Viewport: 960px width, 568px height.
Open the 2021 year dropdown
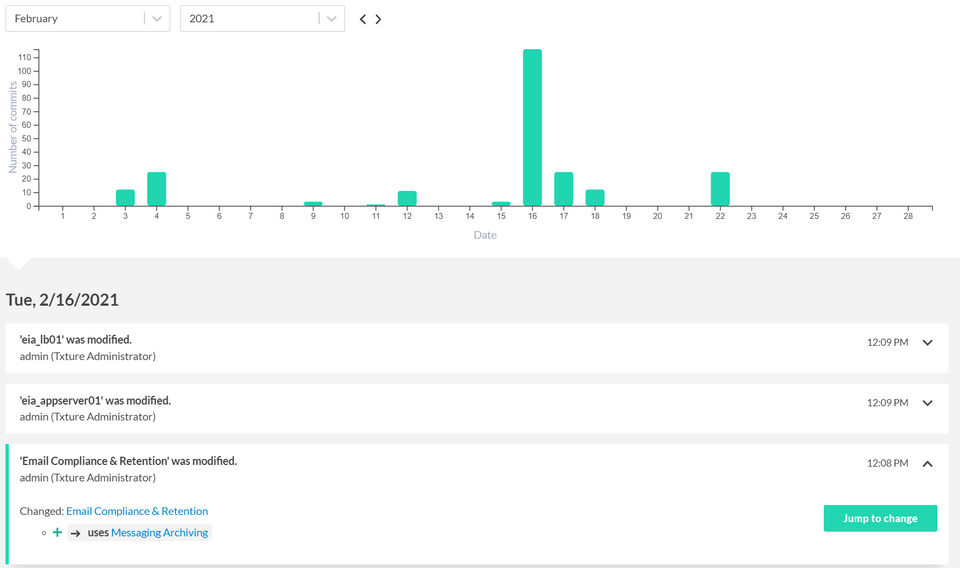[262, 18]
